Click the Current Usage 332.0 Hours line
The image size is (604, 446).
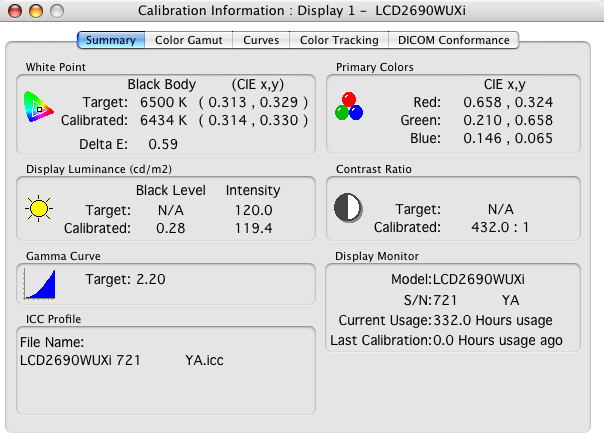[x=446, y=320]
